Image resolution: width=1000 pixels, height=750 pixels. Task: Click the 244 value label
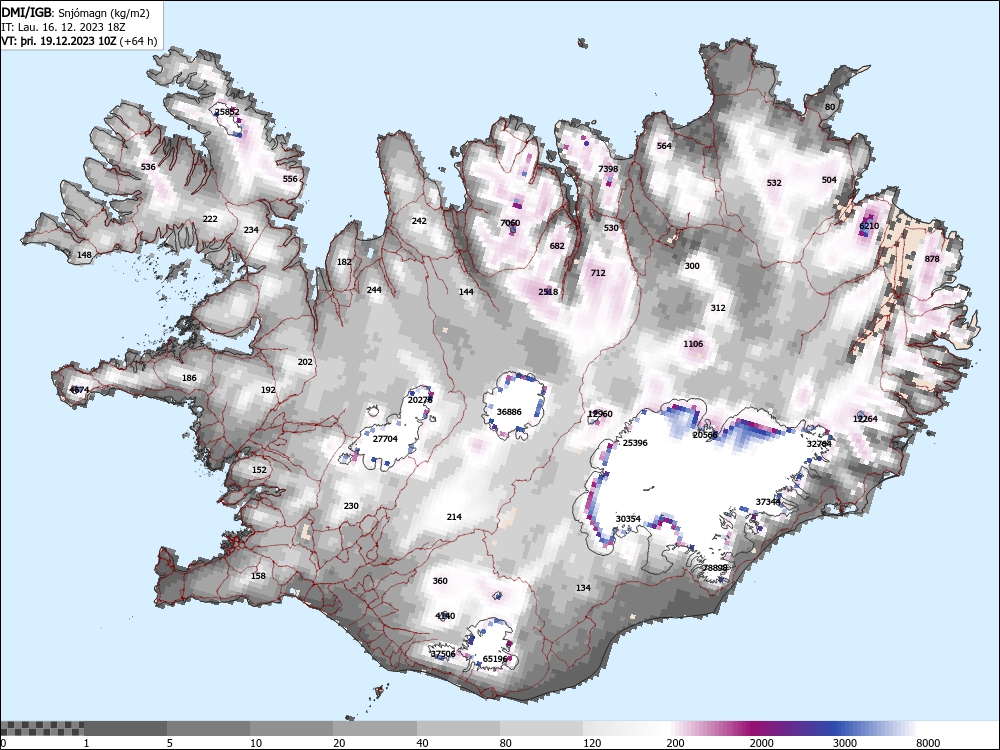point(374,290)
